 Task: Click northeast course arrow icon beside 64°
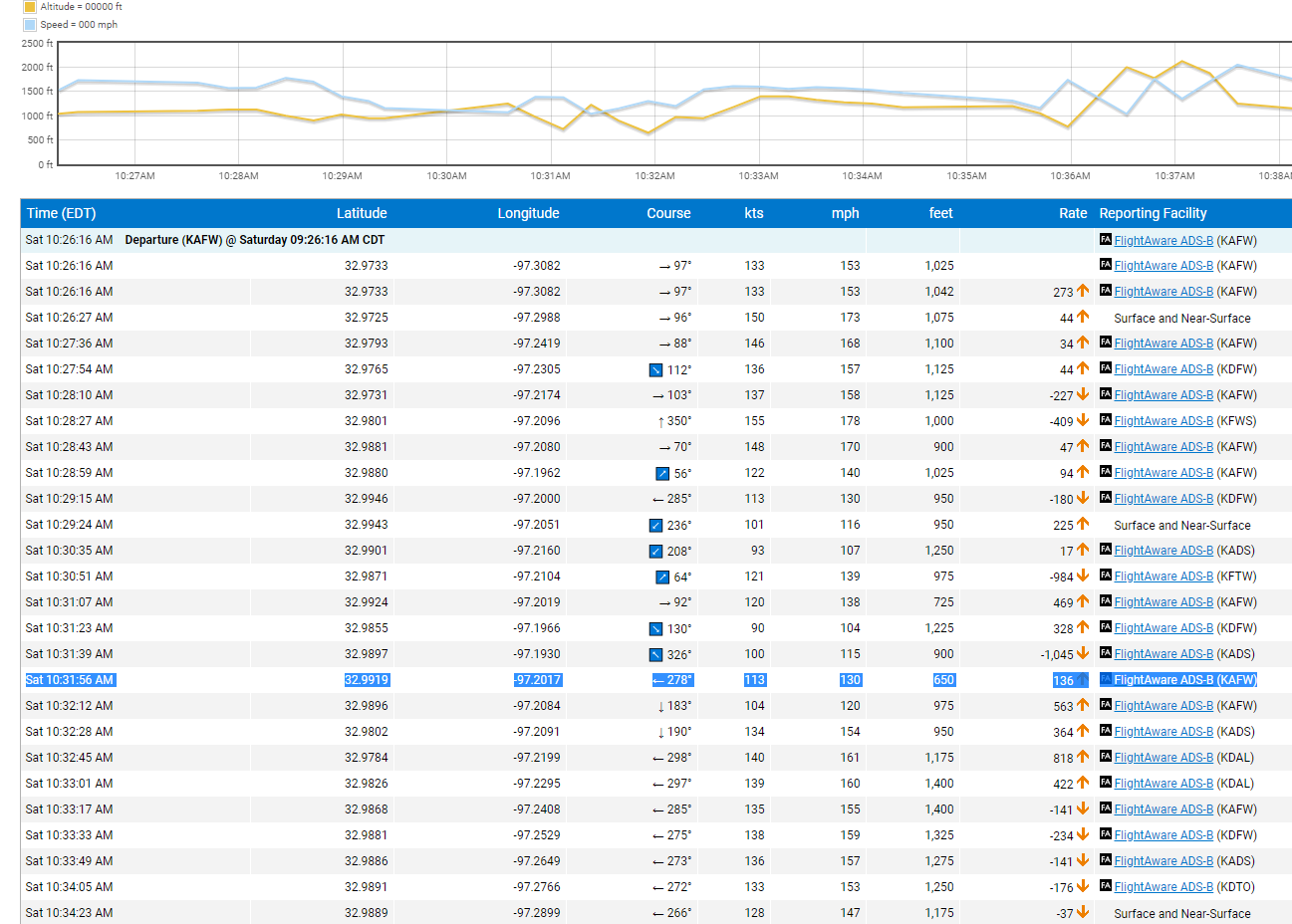tap(662, 577)
